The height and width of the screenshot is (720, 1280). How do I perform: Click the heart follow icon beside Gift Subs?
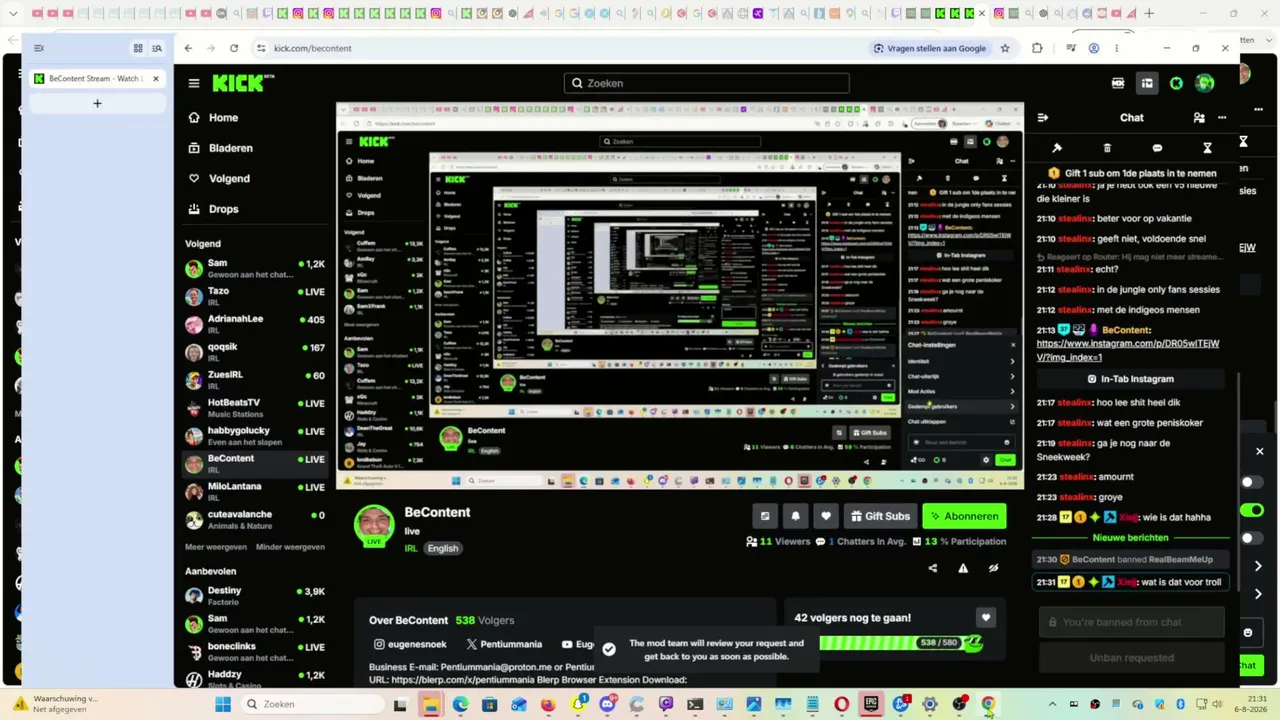[x=825, y=516]
